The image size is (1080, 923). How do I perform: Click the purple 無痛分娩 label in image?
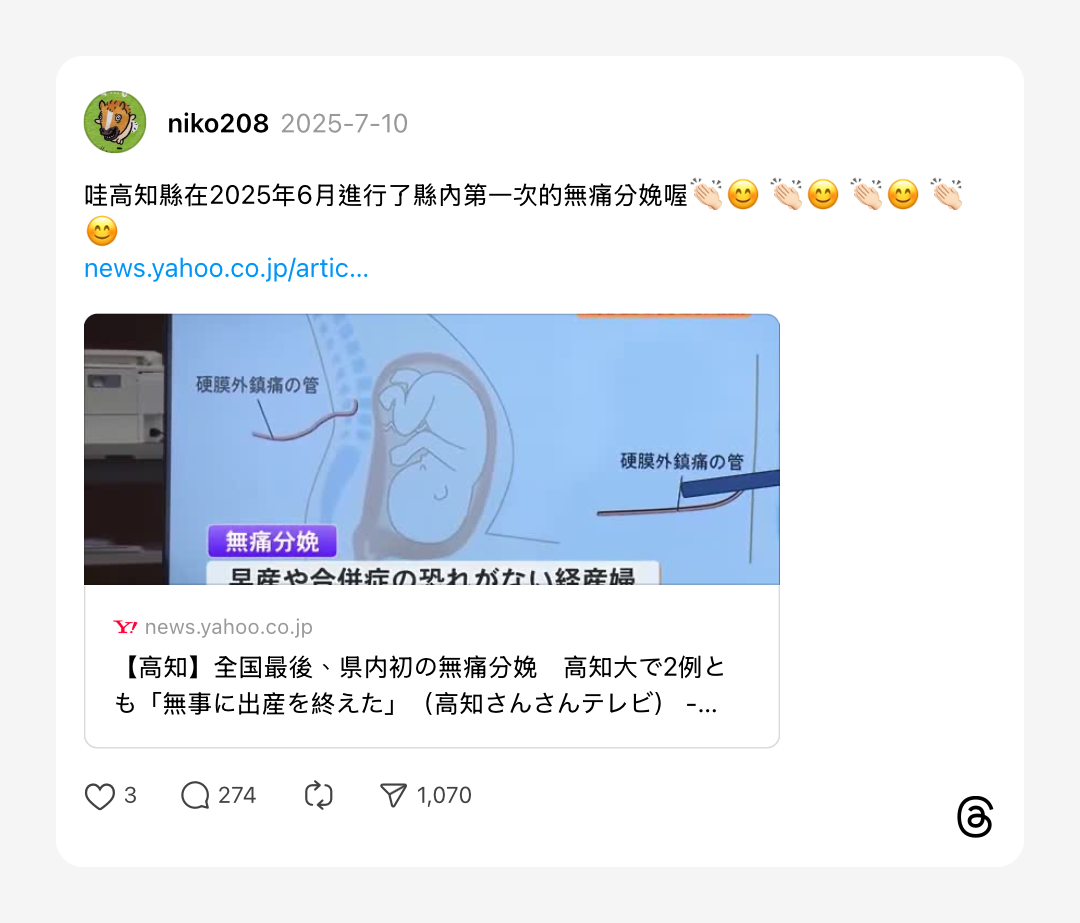point(273,541)
